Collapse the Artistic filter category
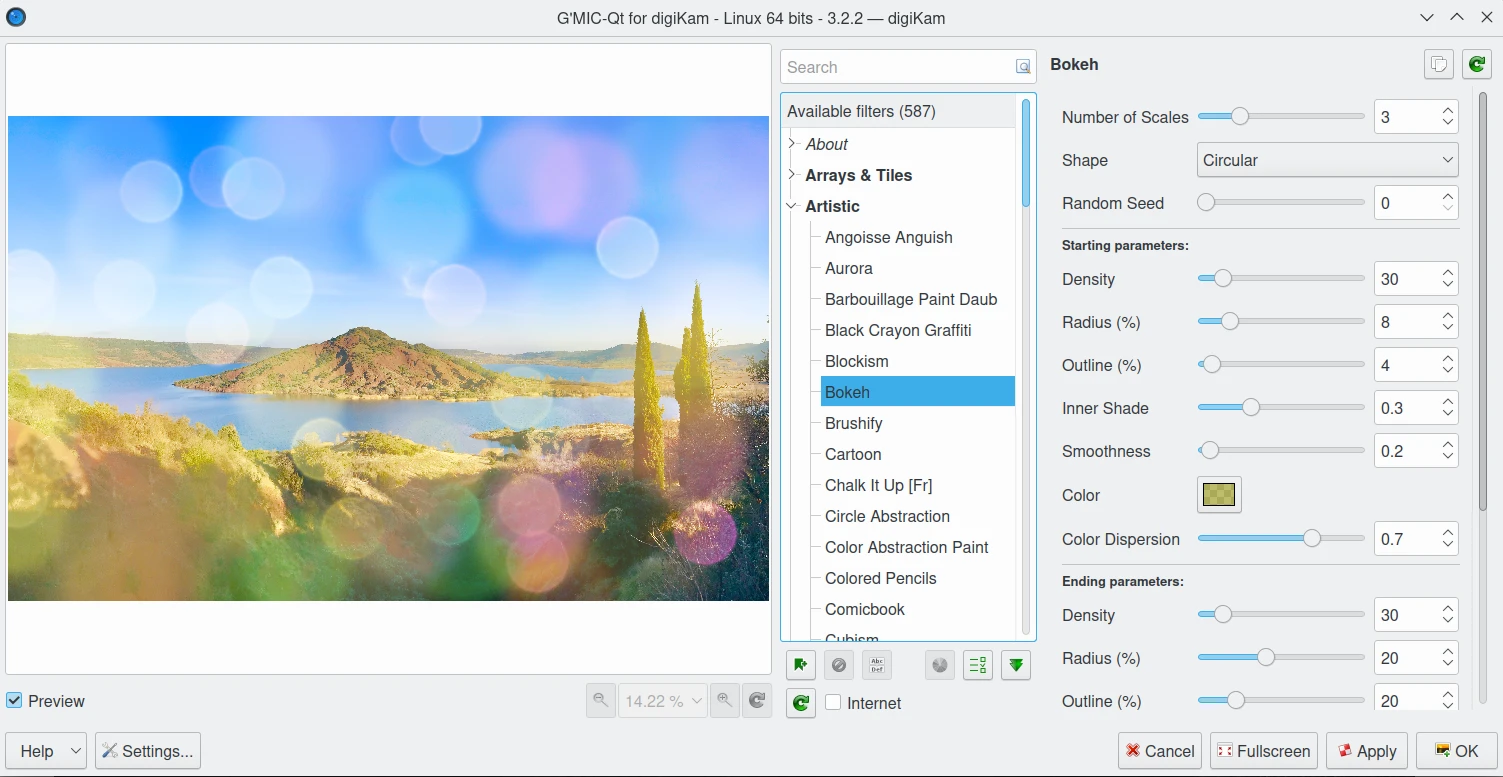 (x=792, y=206)
